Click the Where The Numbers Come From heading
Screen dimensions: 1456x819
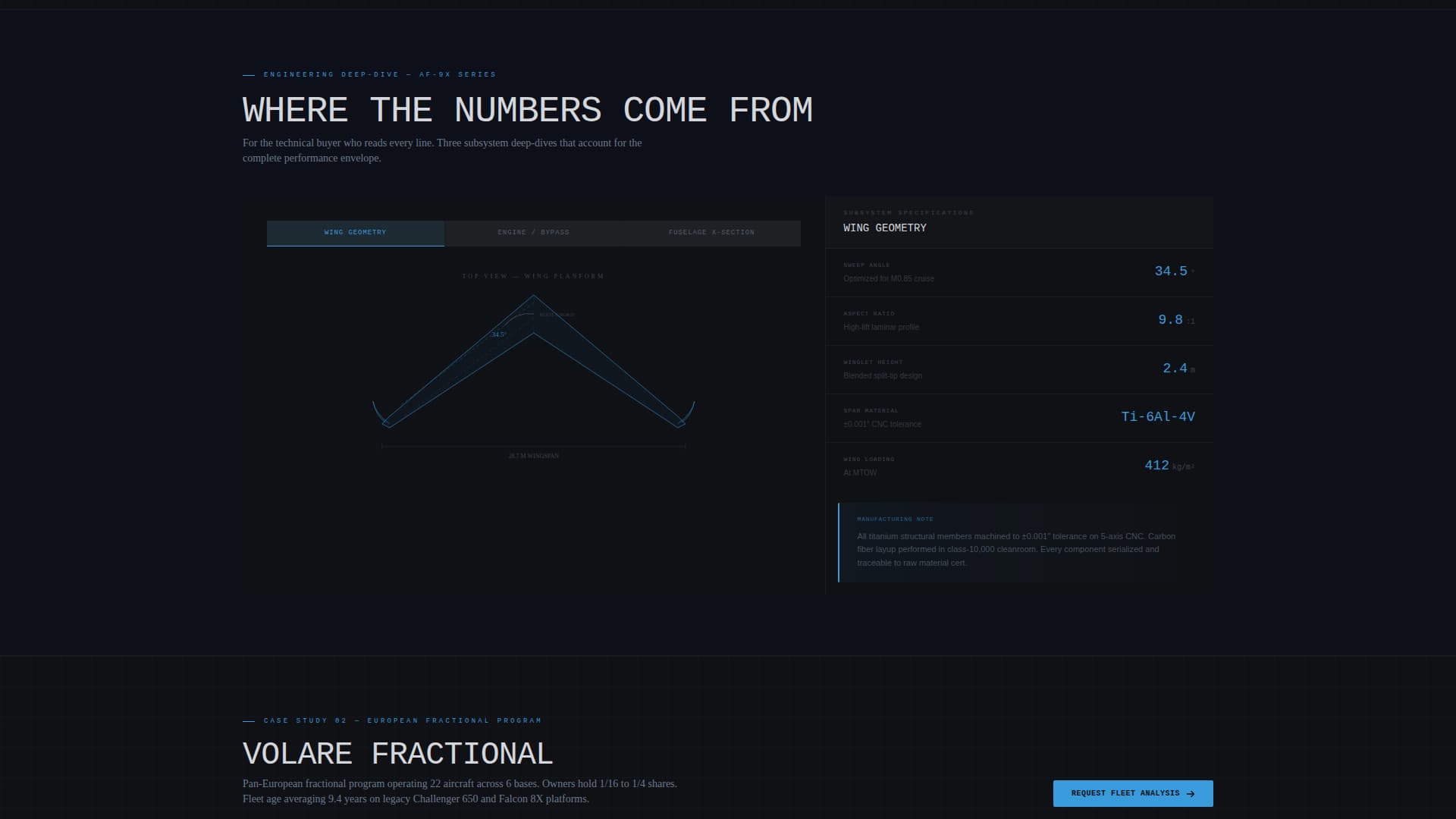tap(527, 111)
